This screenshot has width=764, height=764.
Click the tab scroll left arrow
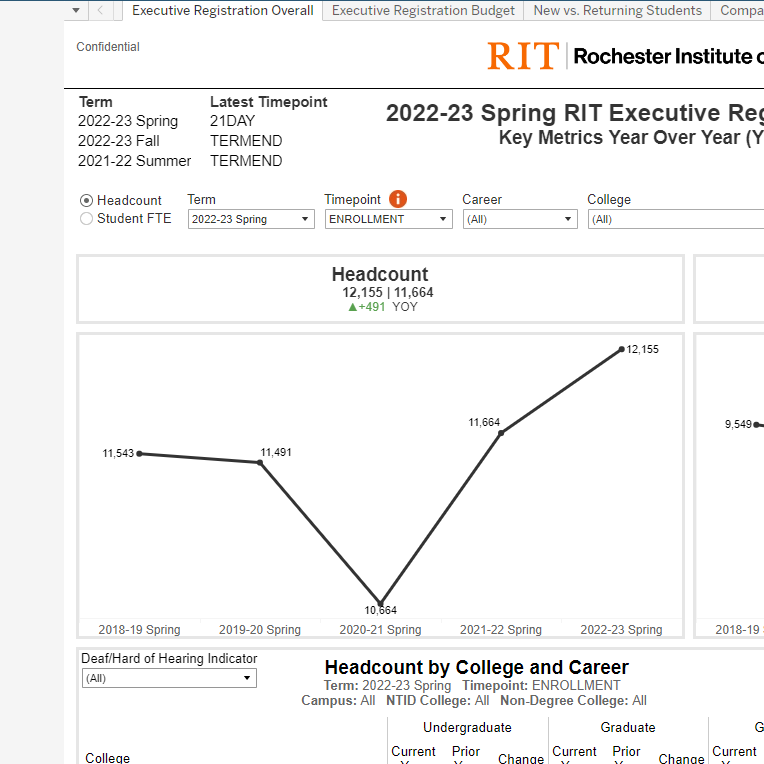pyautogui.click(x=101, y=11)
